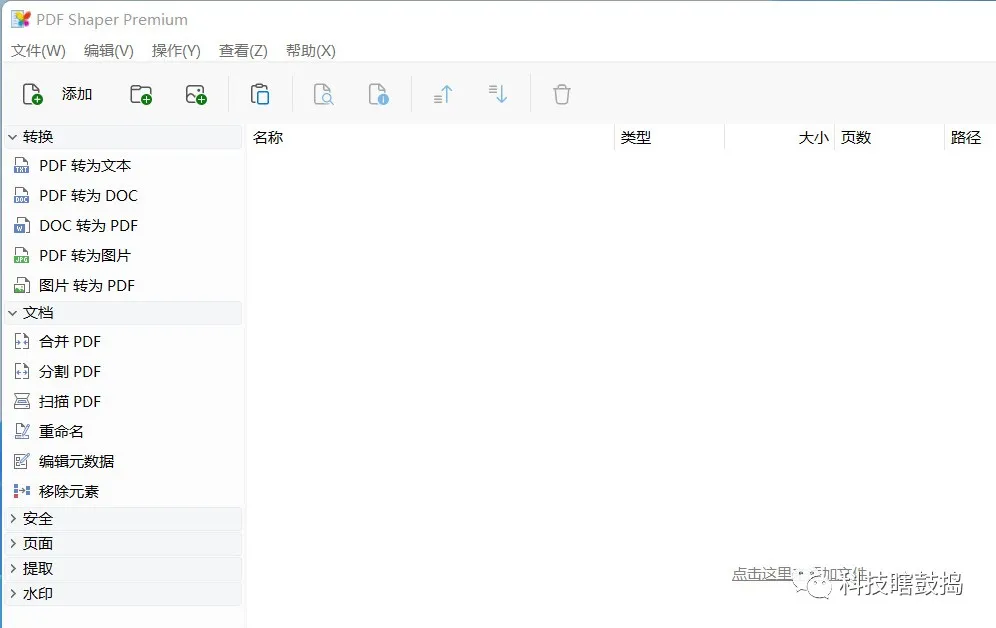Expand the 水印 section

[x=13, y=593]
